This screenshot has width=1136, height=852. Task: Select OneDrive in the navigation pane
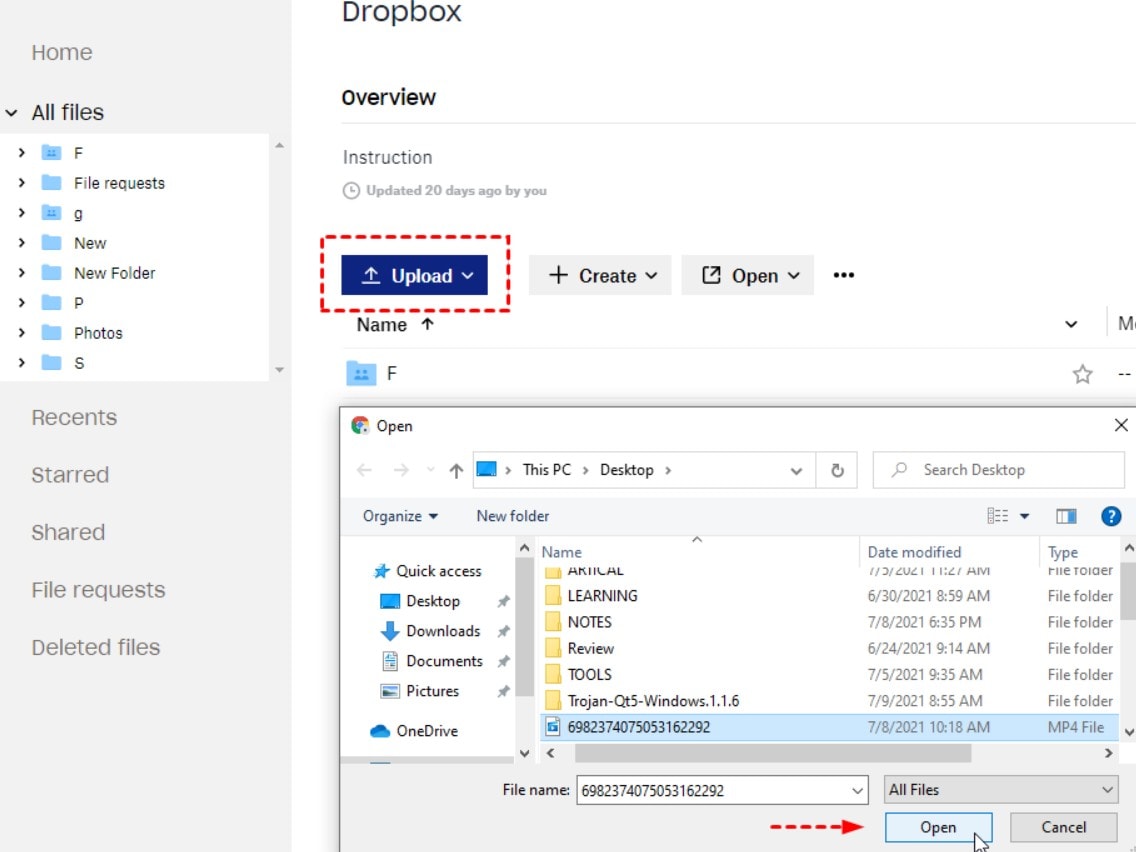[414, 731]
